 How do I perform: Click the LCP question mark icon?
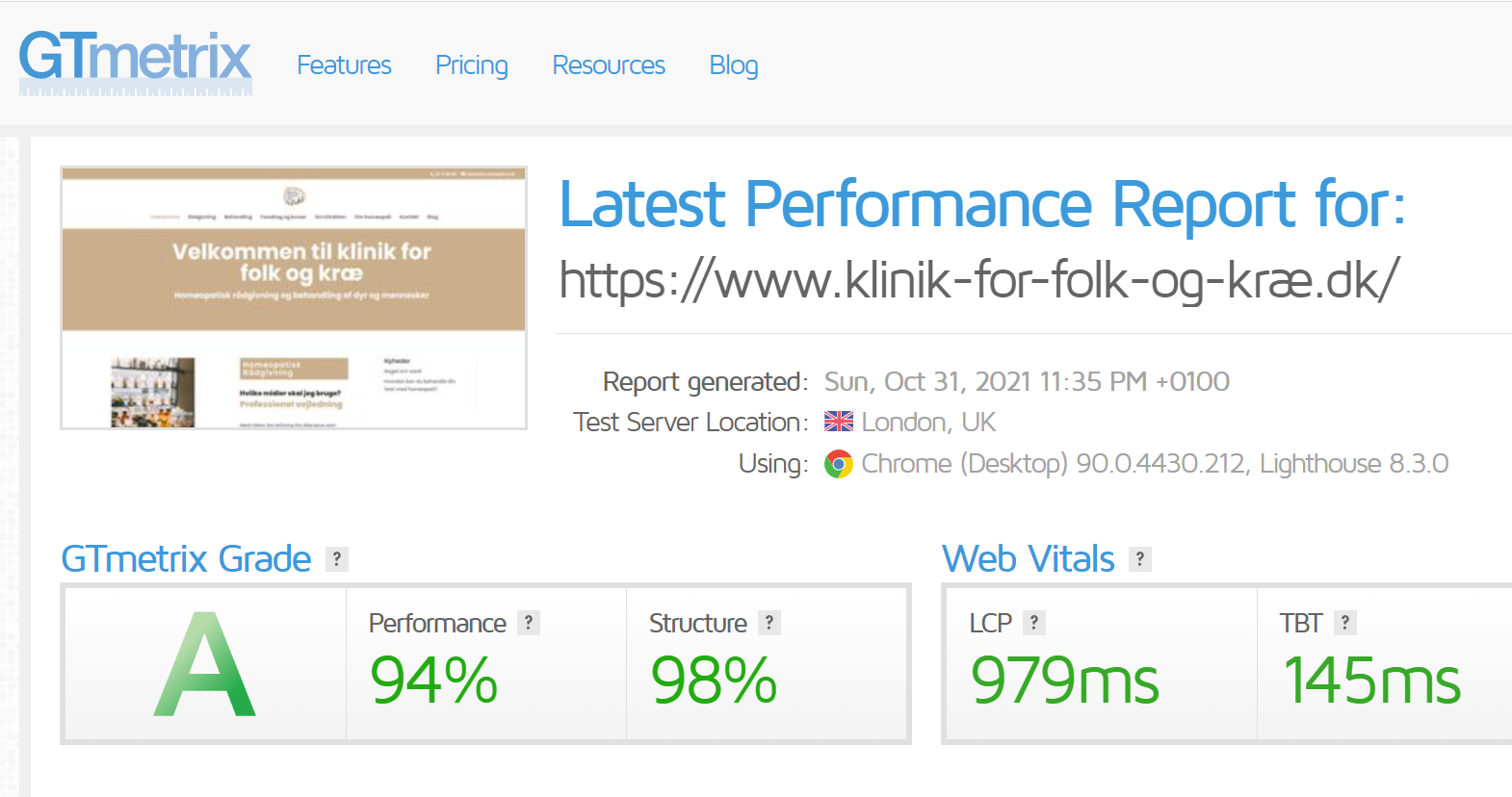click(x=1033, y=623)
